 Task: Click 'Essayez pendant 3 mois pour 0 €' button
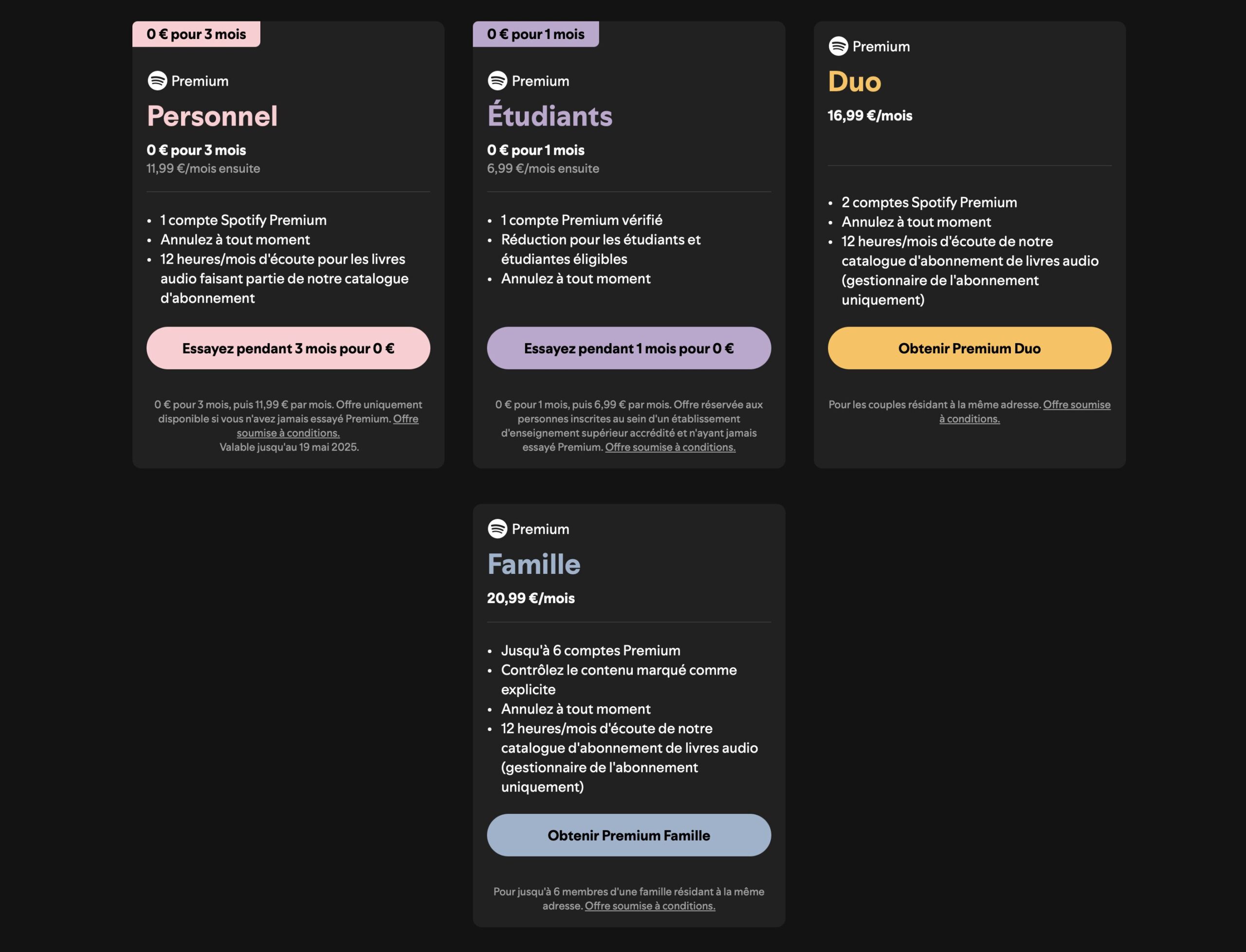[289, 348]
